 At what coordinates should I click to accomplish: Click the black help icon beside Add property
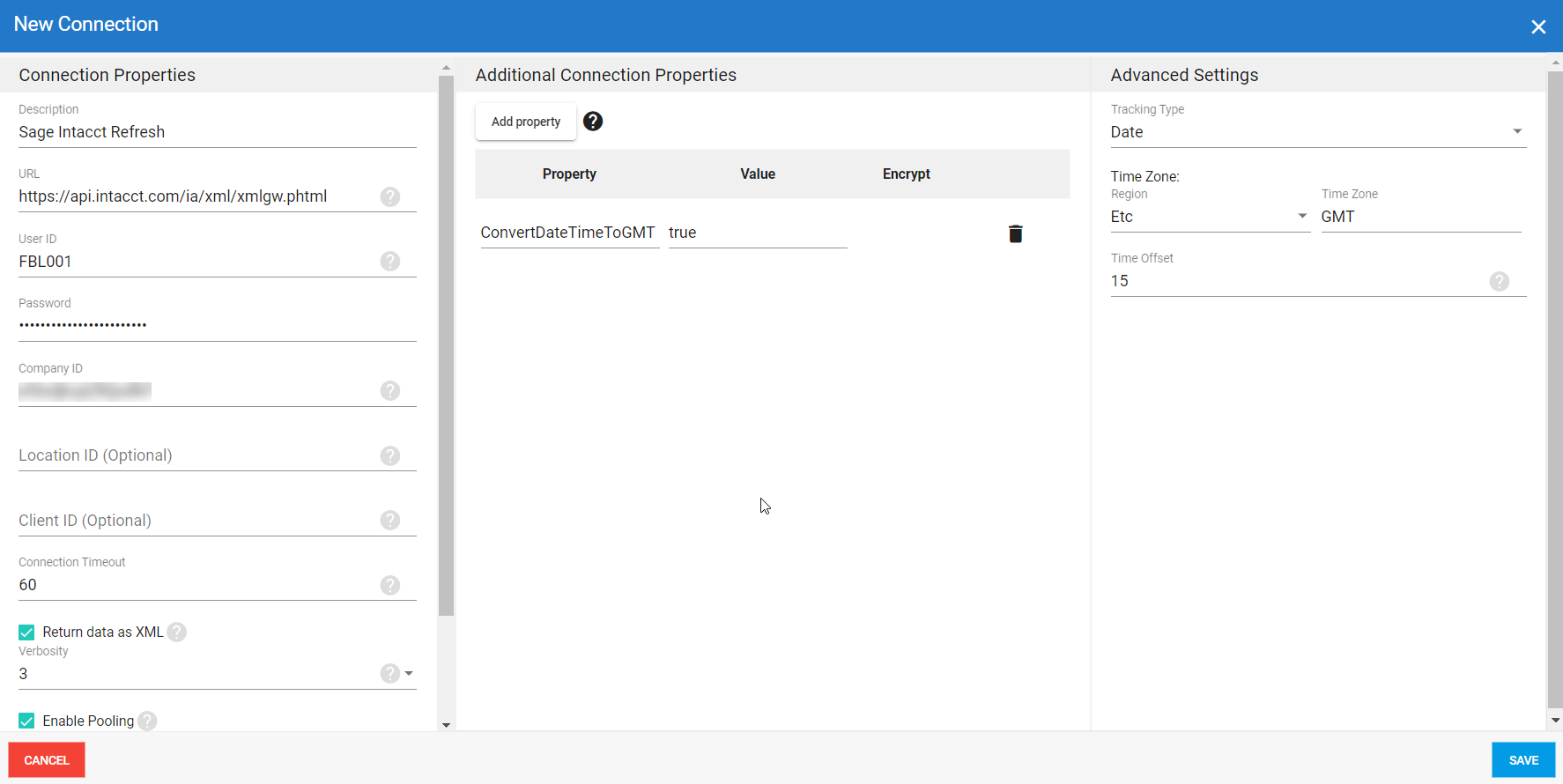593,122
